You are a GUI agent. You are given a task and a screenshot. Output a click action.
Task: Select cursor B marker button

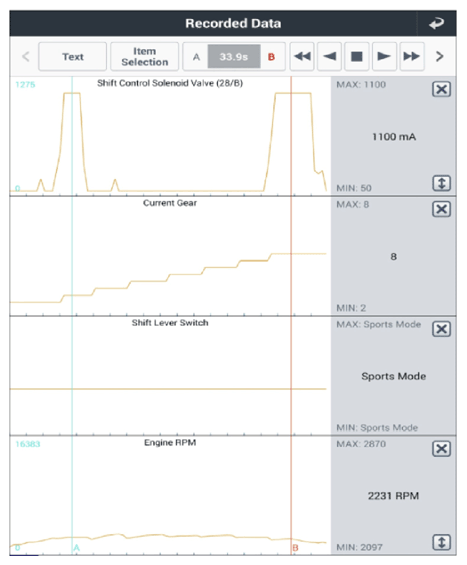pyautogui.click(x=272, y=57)
